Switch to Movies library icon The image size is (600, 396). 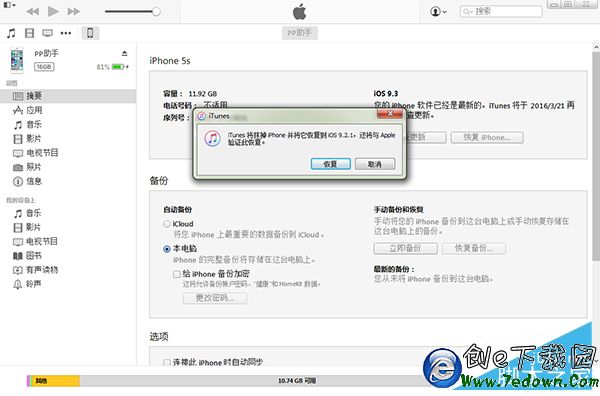coord(29,33)
